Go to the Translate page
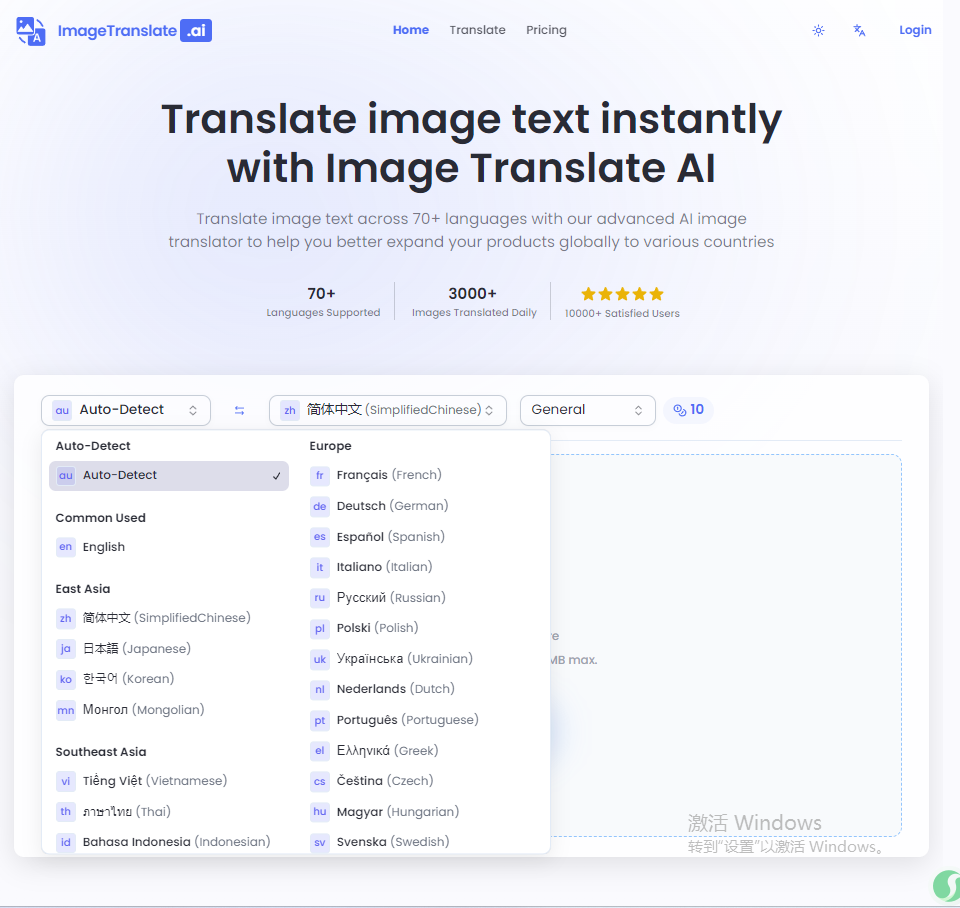 pyautogui.click(x=478, y=30)
